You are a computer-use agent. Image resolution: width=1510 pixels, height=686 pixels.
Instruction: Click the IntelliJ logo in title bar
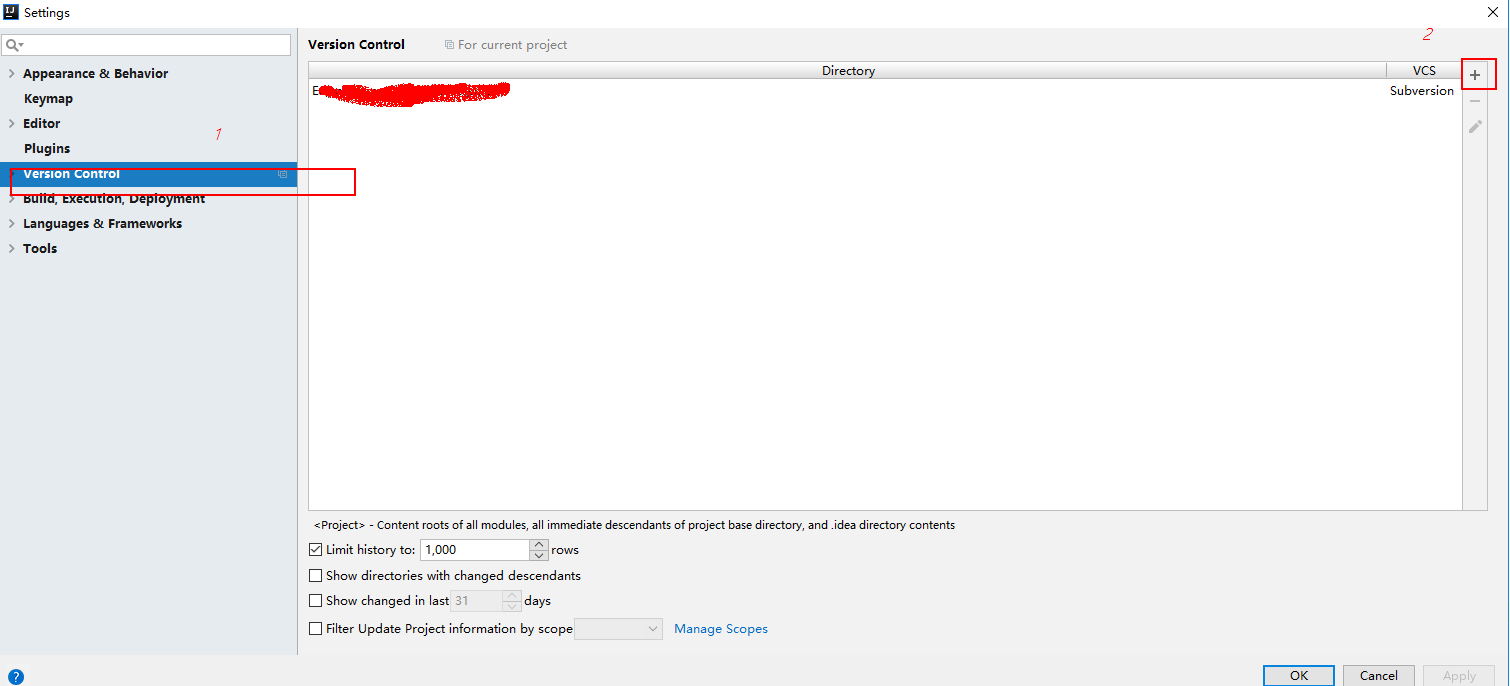(11, 12)
